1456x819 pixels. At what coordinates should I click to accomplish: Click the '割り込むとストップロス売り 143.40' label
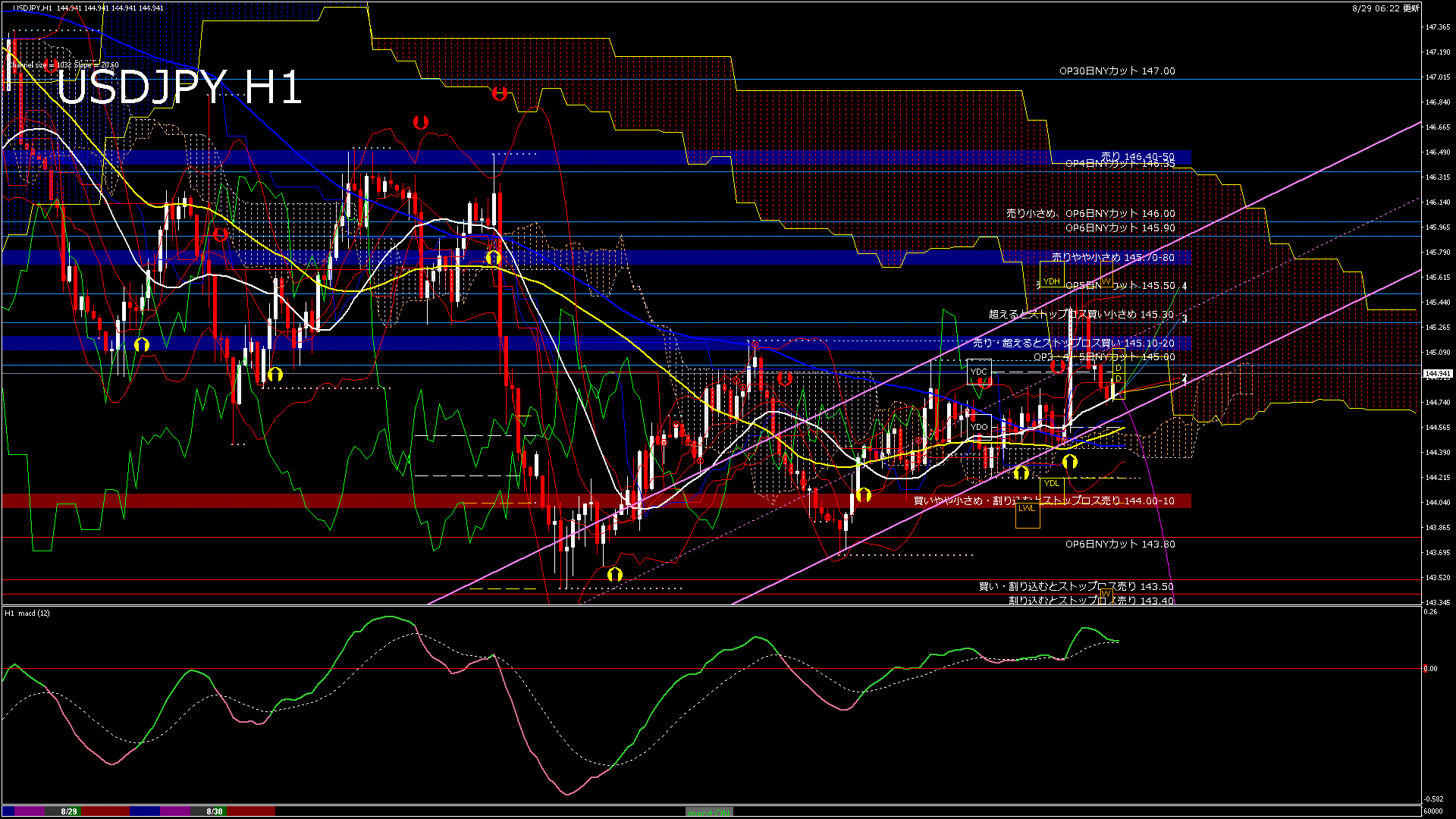1091,601
